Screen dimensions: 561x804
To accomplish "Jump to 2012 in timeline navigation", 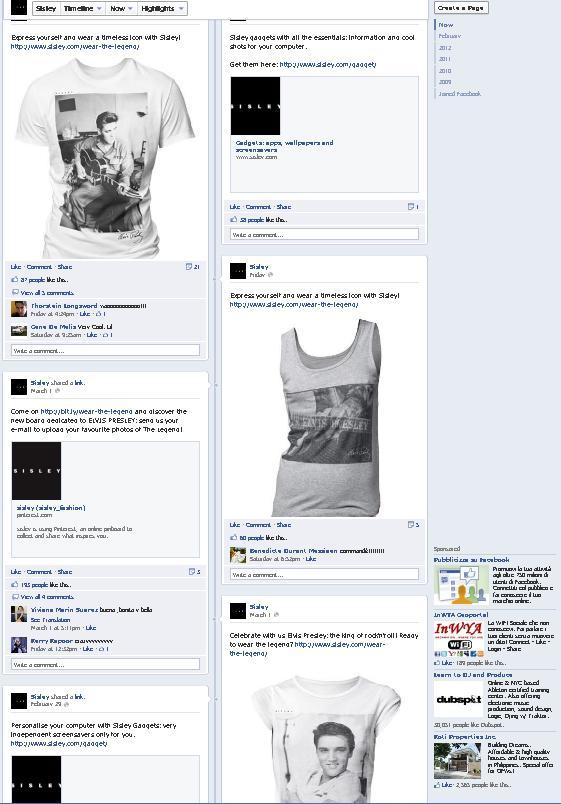I will (x=445, y=48).
